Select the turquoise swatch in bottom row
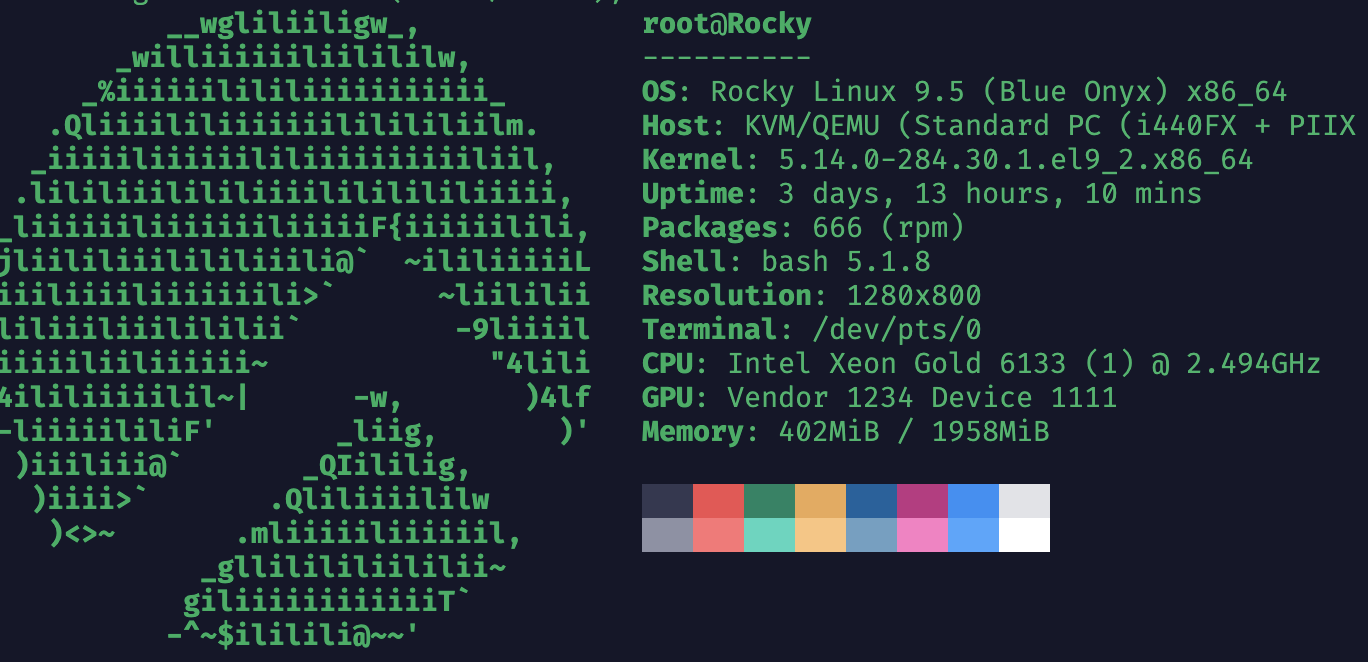This screenshot has width=1368, height=662. coord(769,535)
